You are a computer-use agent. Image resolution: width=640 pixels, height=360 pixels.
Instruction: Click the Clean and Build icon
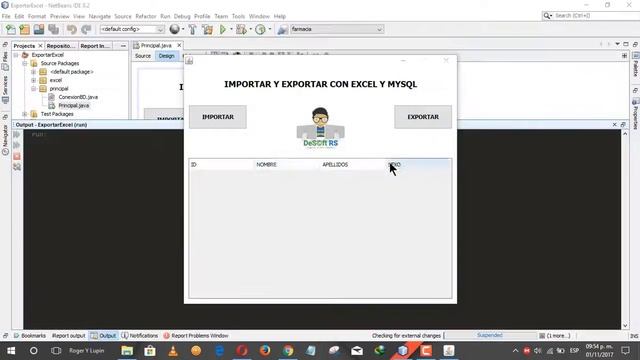207,29
